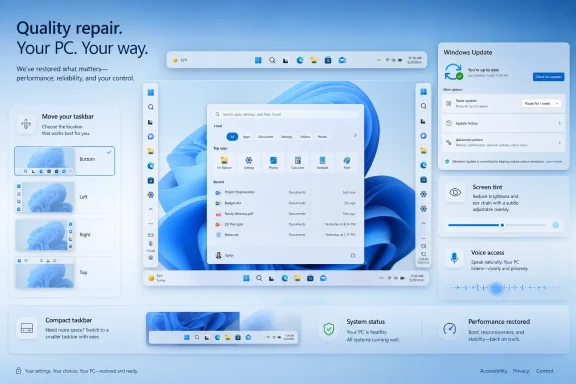Viewport: 576px width, 384px height.
Task: Show hidden tray icons on the top taskbar
Action: pyautogui.click(x=379, y=60)
